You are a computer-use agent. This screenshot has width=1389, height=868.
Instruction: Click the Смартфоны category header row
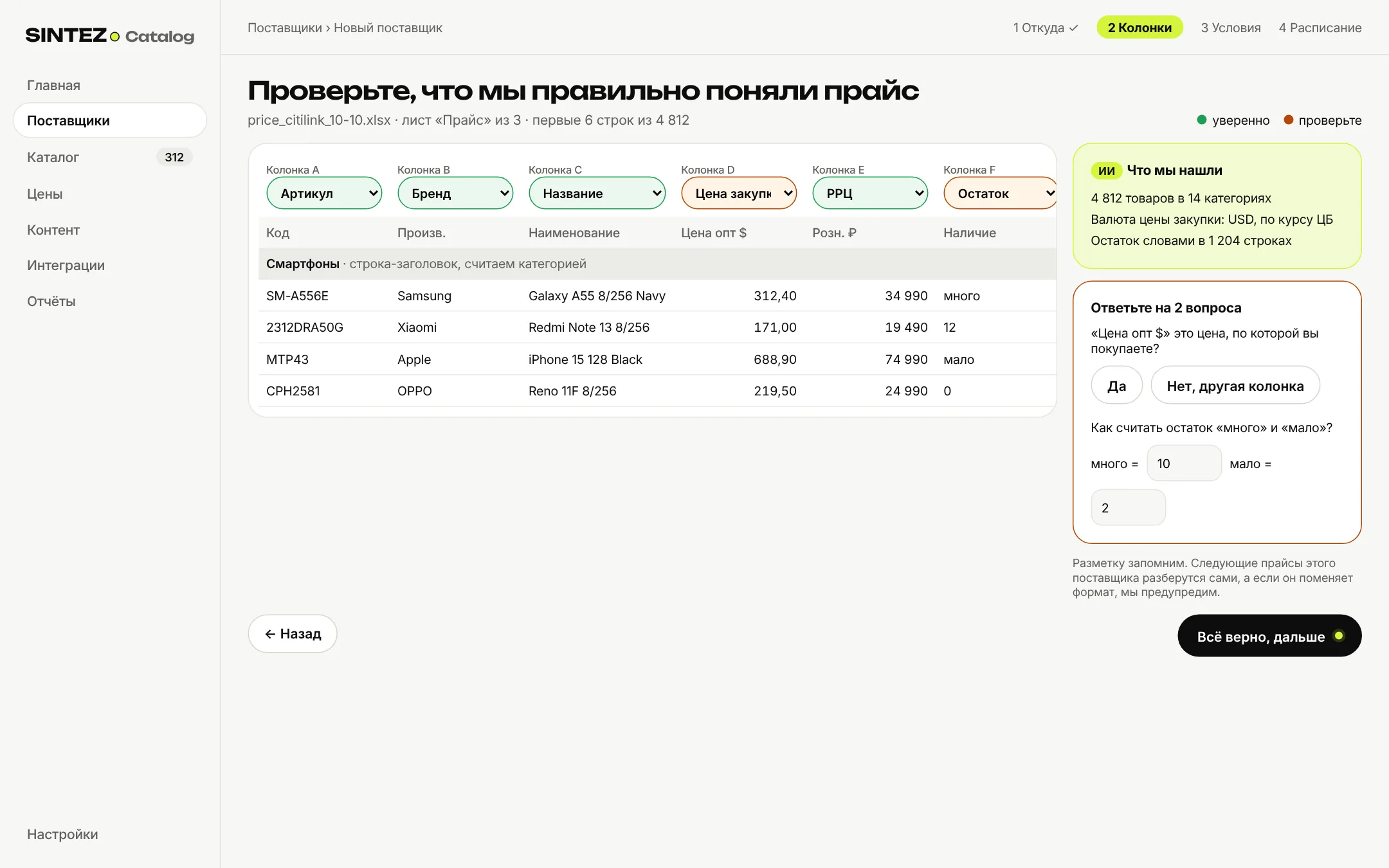657,264
